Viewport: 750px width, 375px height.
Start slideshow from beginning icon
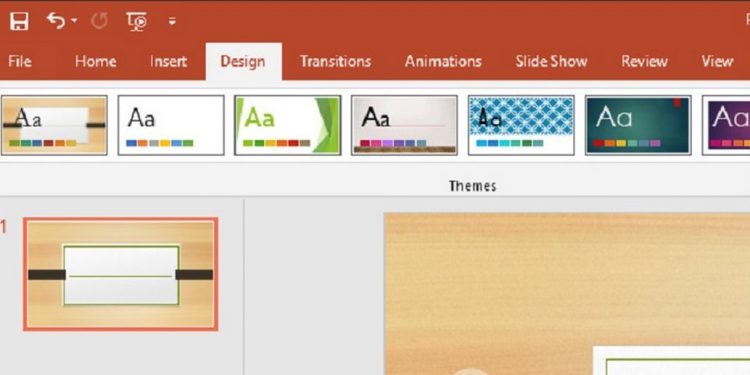tap(137, 21)
